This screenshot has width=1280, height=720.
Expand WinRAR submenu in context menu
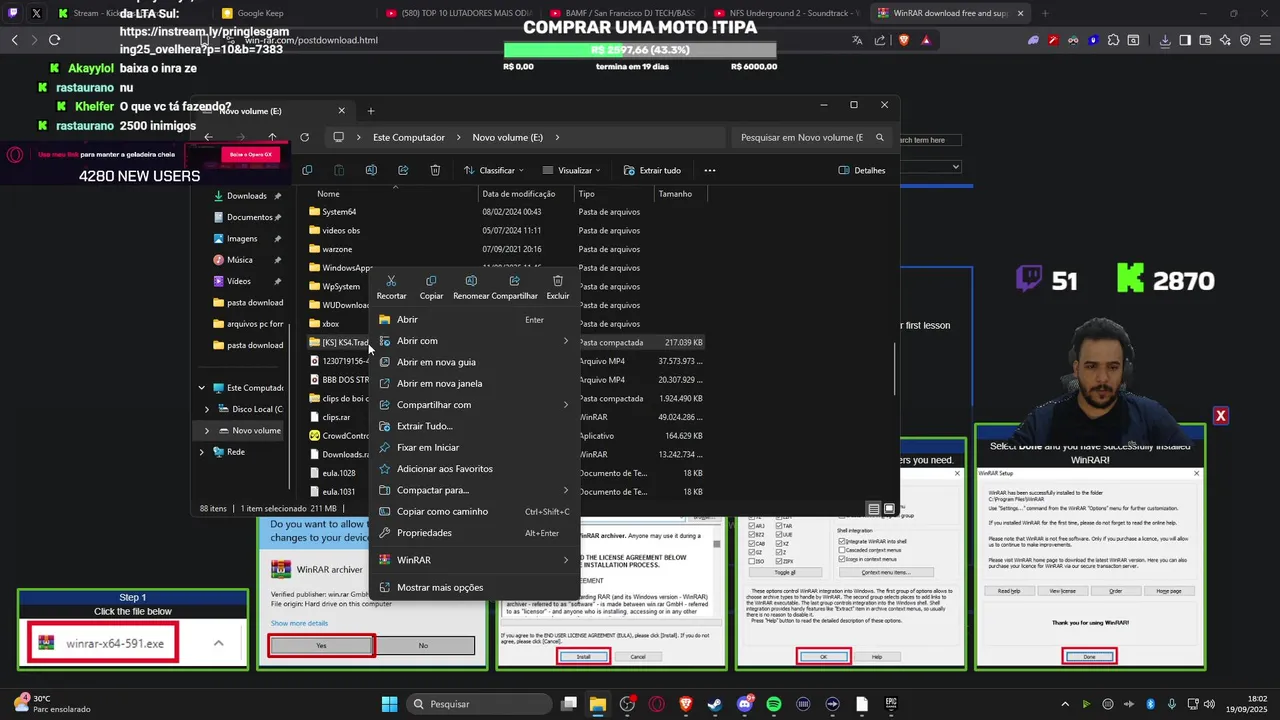[x=565, y=560]
